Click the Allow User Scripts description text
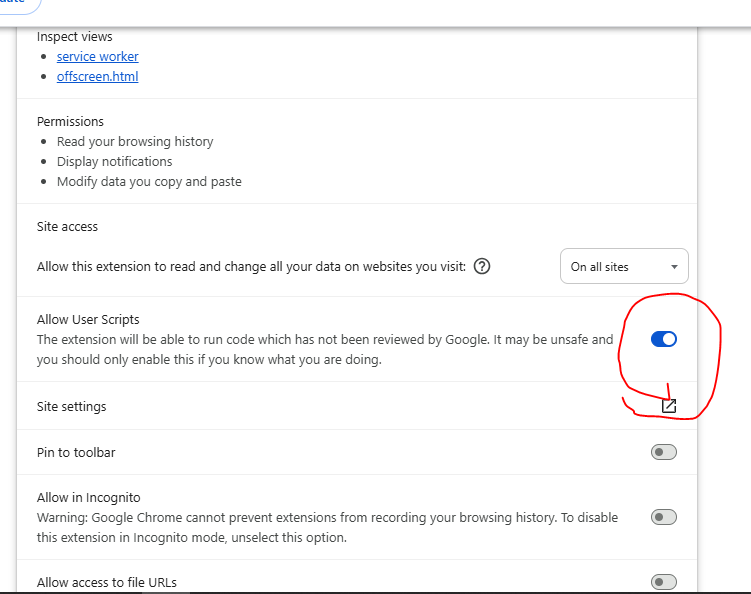 point(324,349)
